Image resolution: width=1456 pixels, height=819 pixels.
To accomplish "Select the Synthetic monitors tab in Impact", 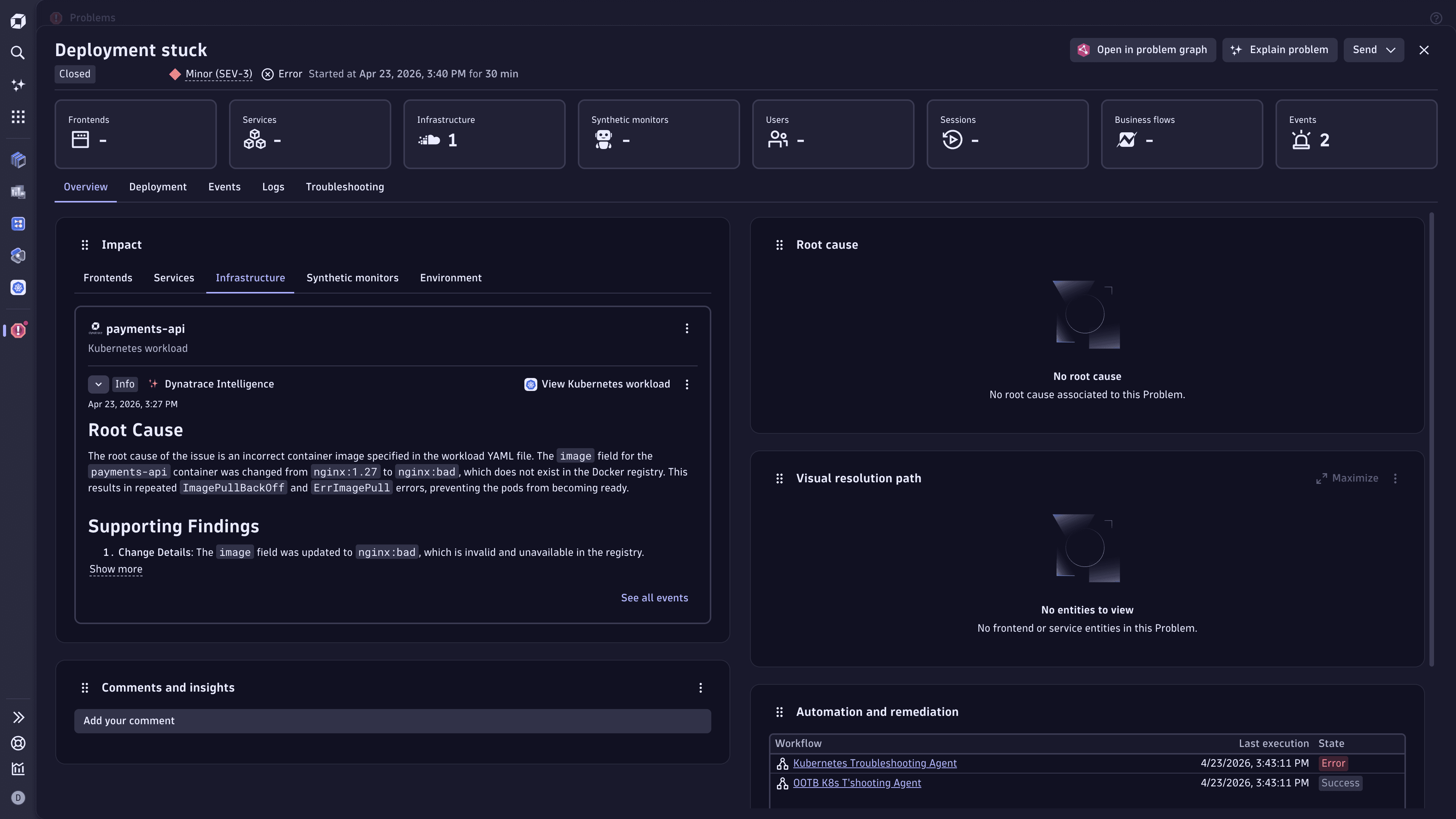I will pyautogui.click(x=353, y=278).
